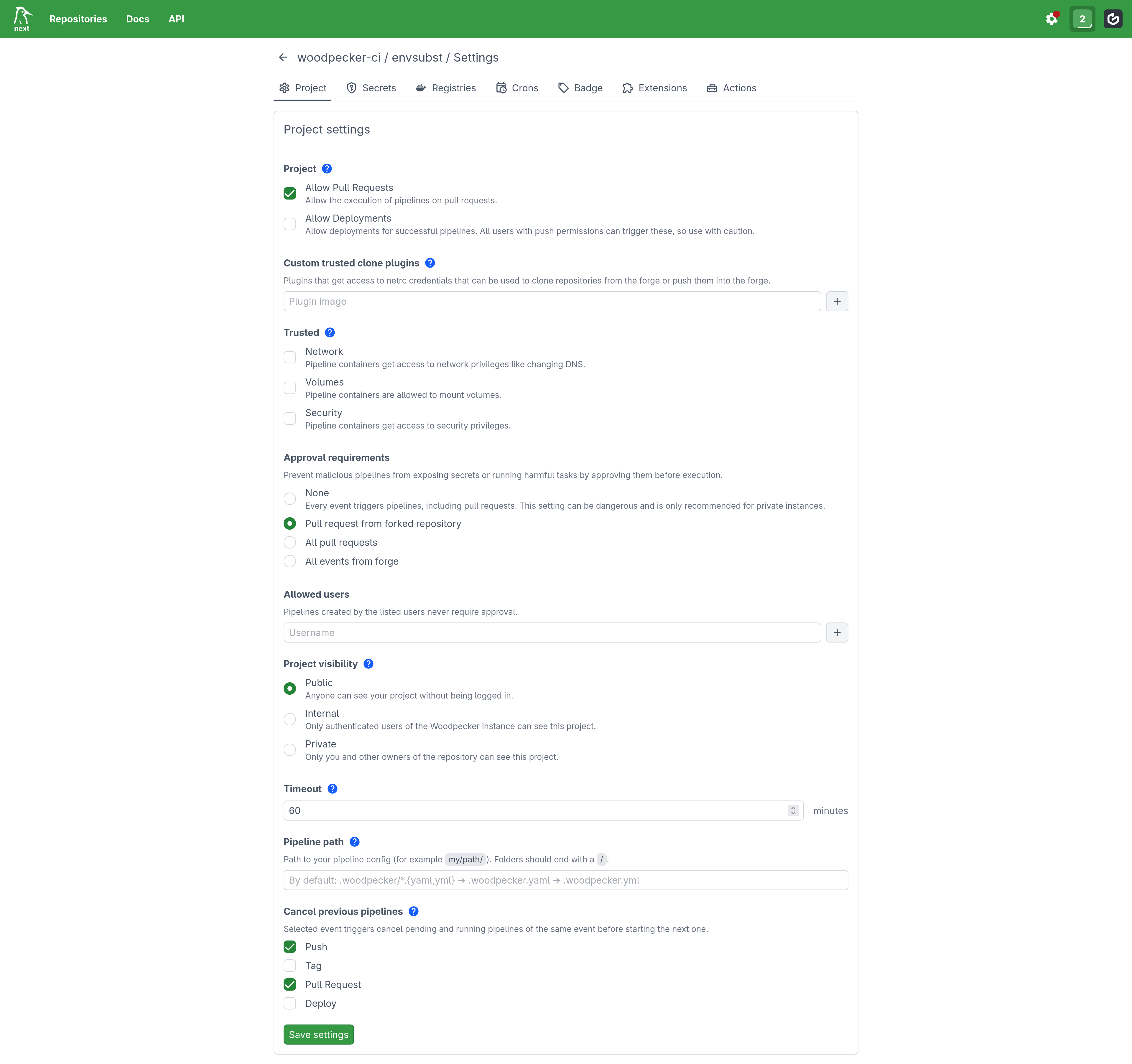Focus the Username input field
Viewport: 1132px width, 1064px height.
[x=552, y=633]
